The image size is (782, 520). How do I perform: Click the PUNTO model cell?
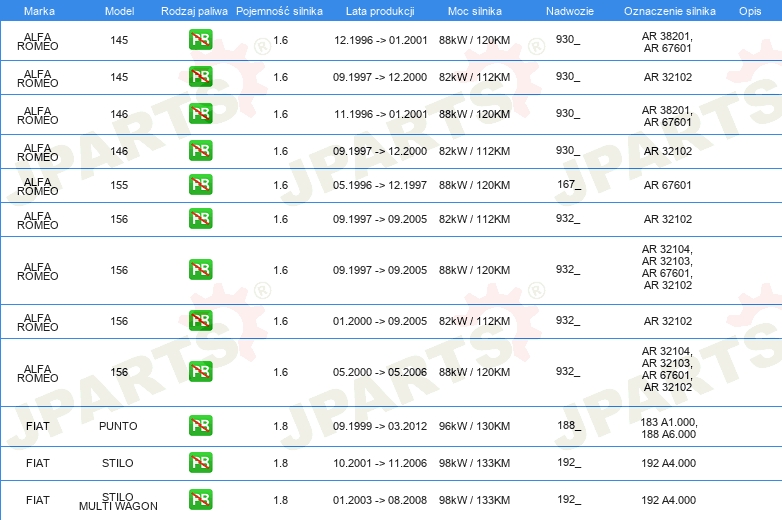point(118,426)
